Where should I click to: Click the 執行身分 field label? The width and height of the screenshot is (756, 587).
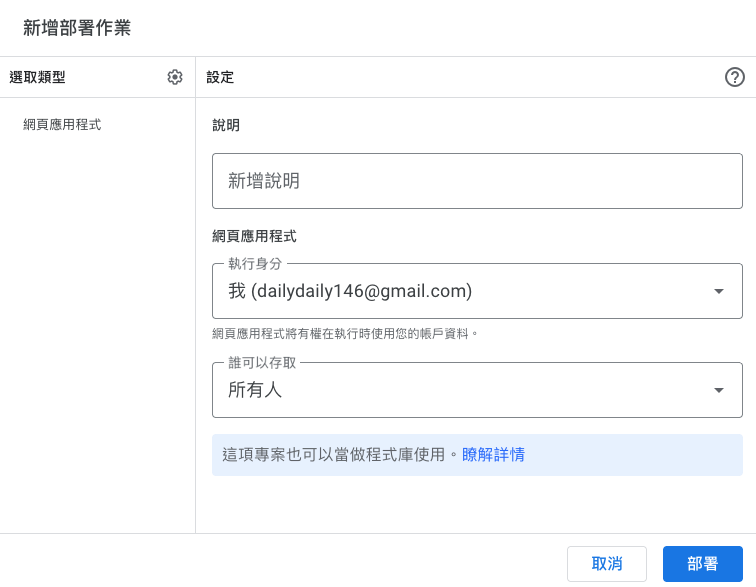coord(255,263)
